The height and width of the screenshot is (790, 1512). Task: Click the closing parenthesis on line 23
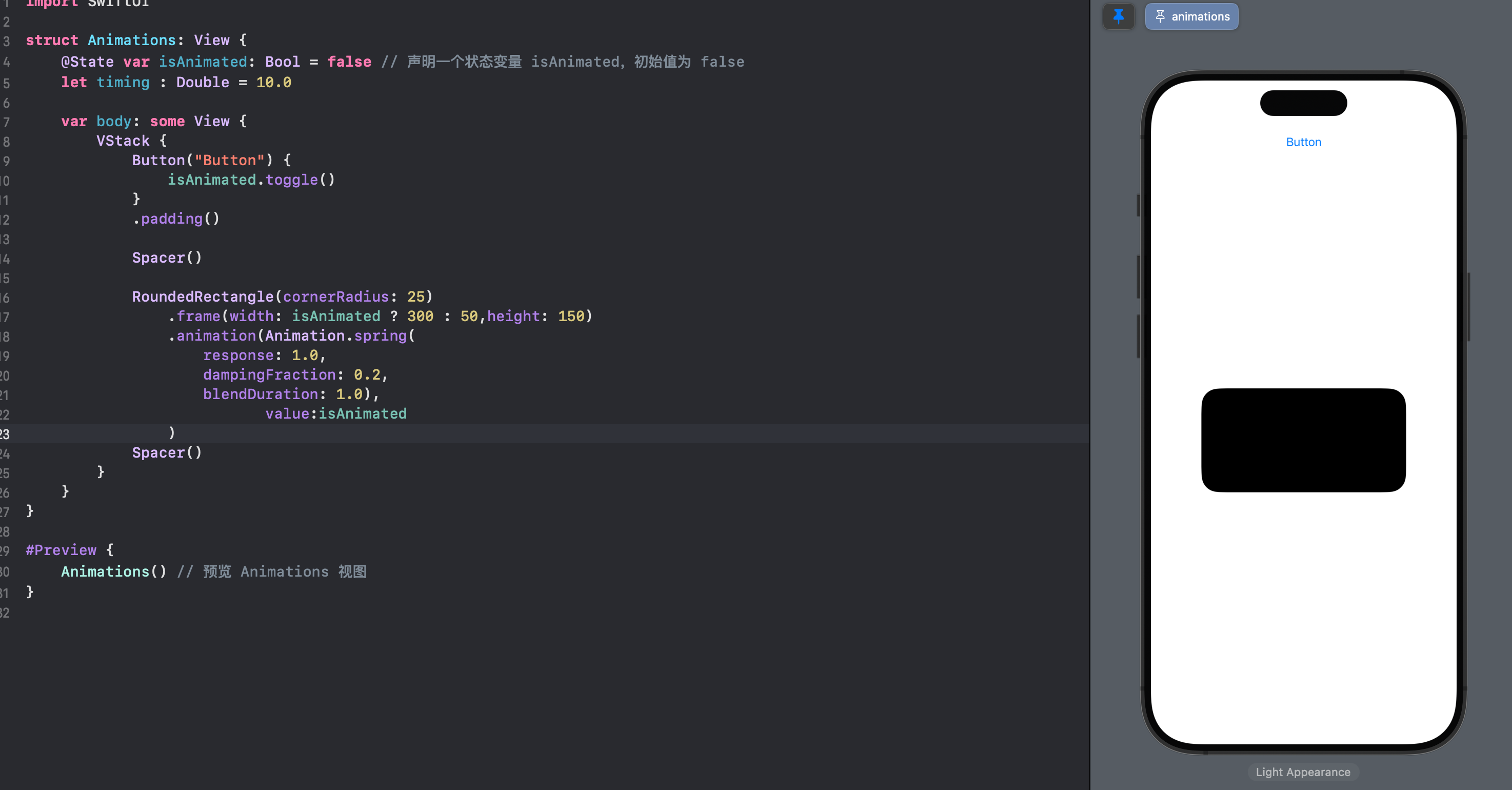point(172,433)
